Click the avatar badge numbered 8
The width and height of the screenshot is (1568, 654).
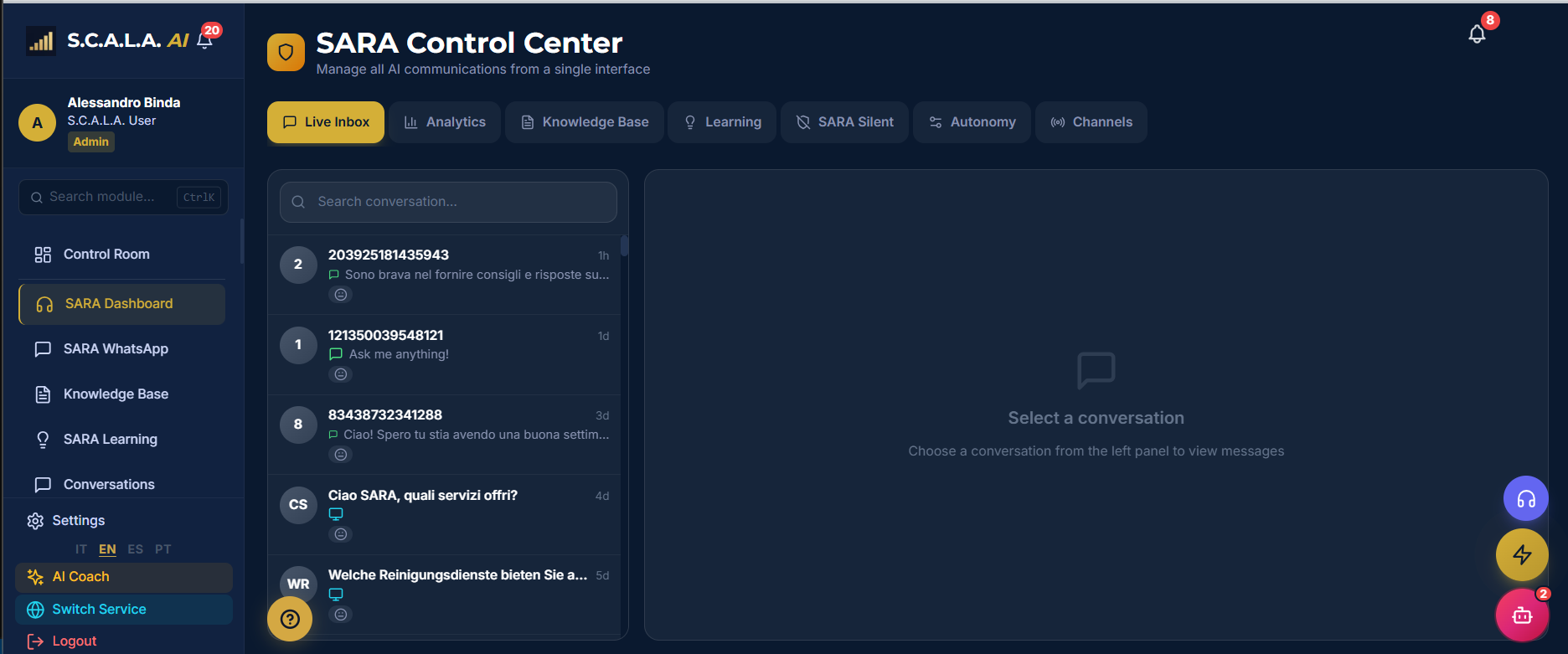[298, 425]
